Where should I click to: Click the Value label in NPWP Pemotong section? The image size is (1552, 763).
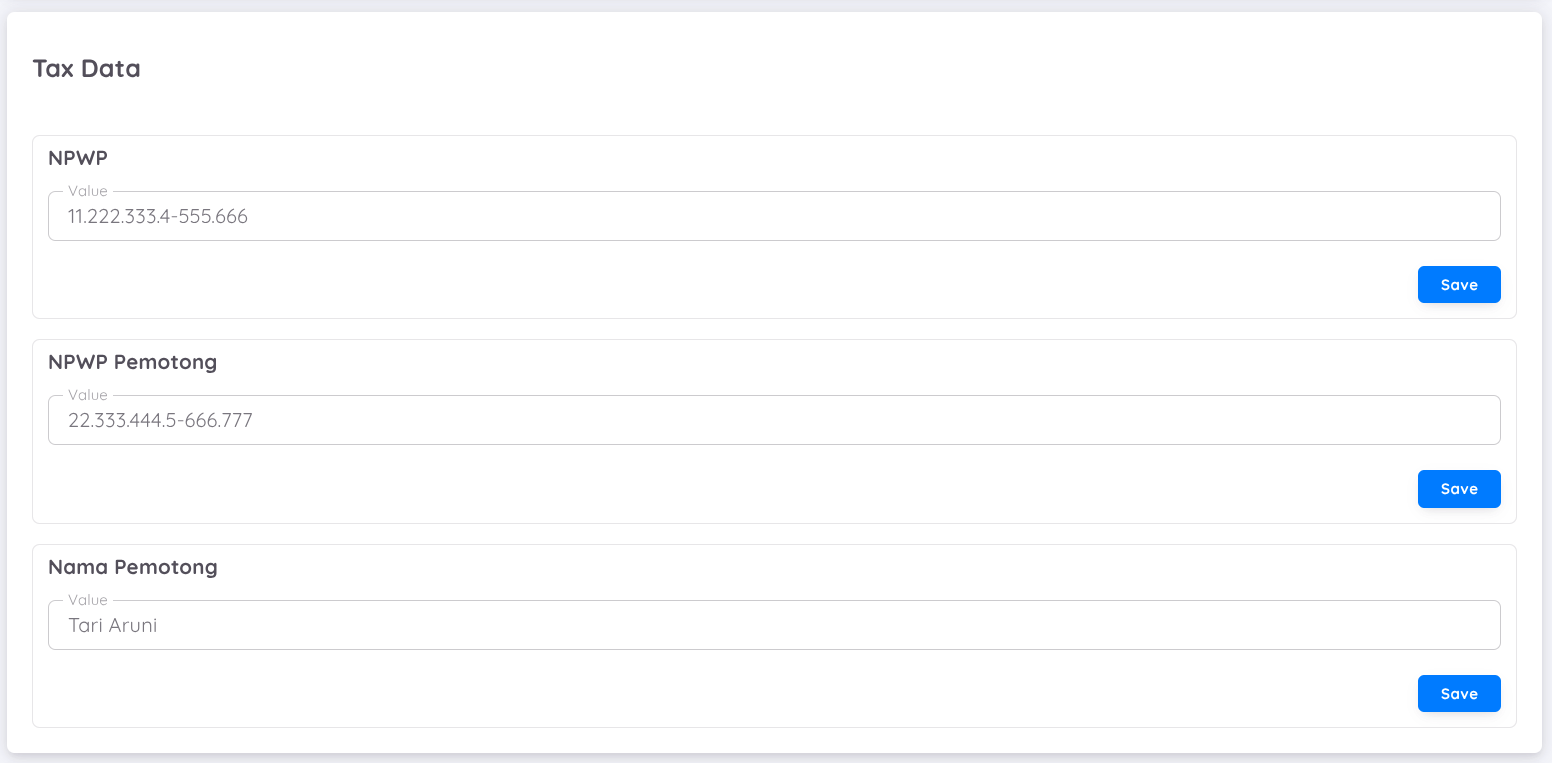tap(87, 395)
